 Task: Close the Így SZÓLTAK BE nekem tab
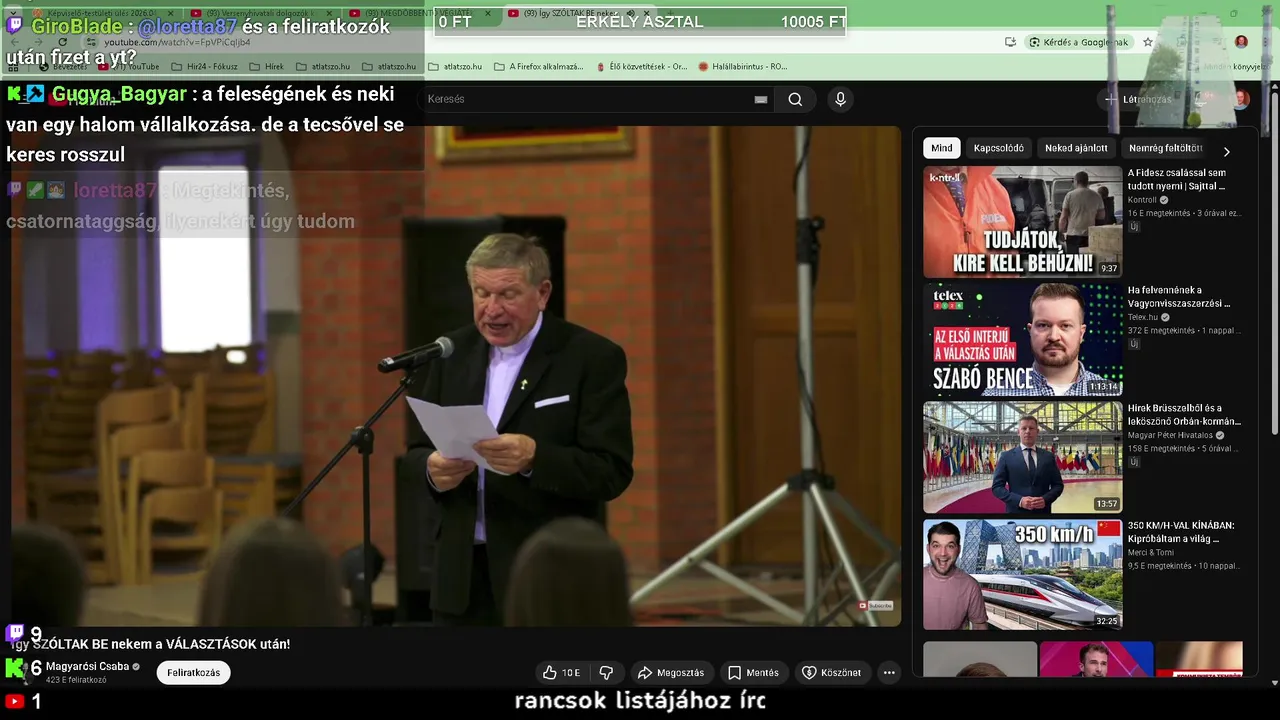coord(645,13)
